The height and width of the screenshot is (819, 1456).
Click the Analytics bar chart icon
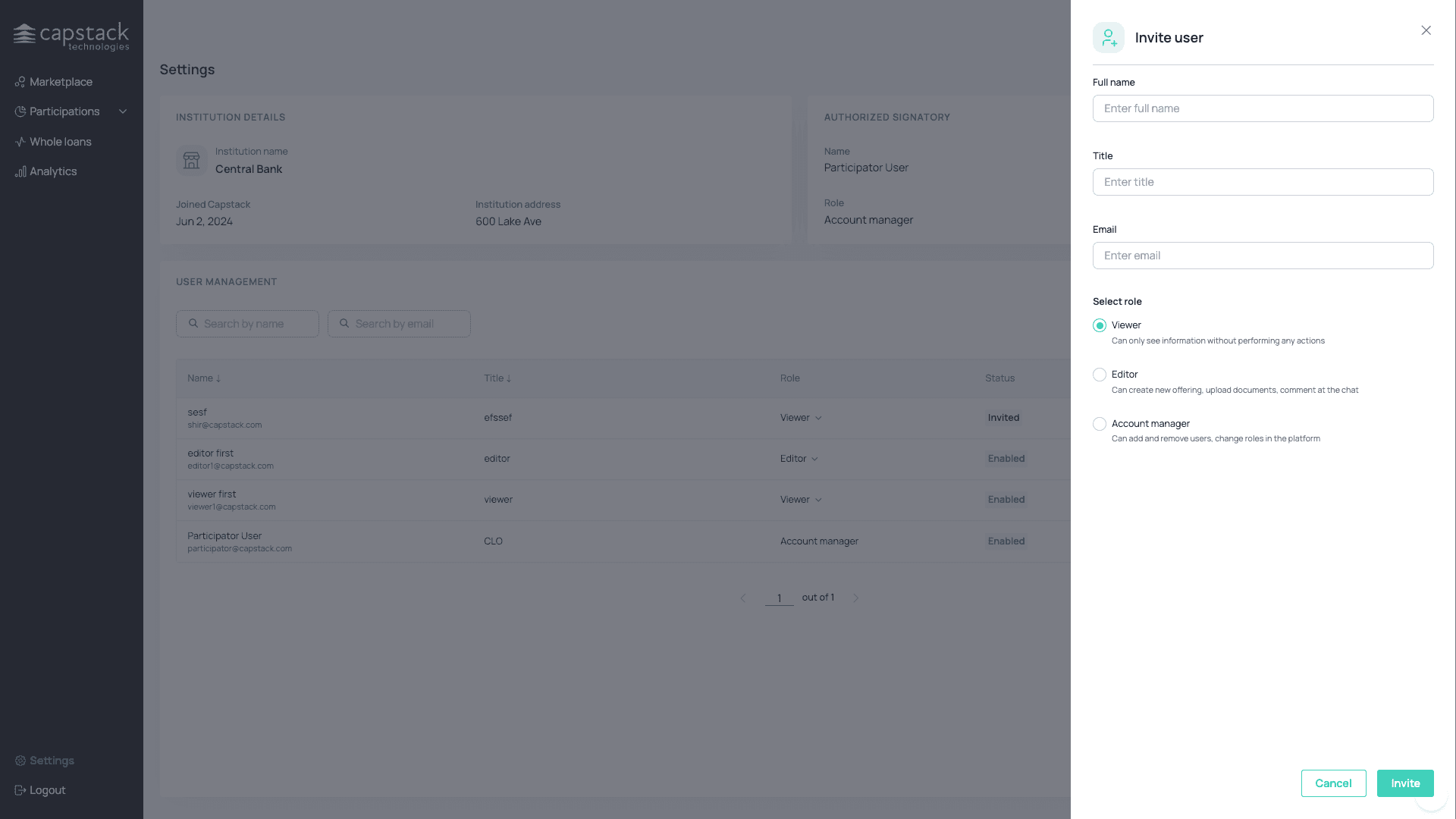click(20, 171)
